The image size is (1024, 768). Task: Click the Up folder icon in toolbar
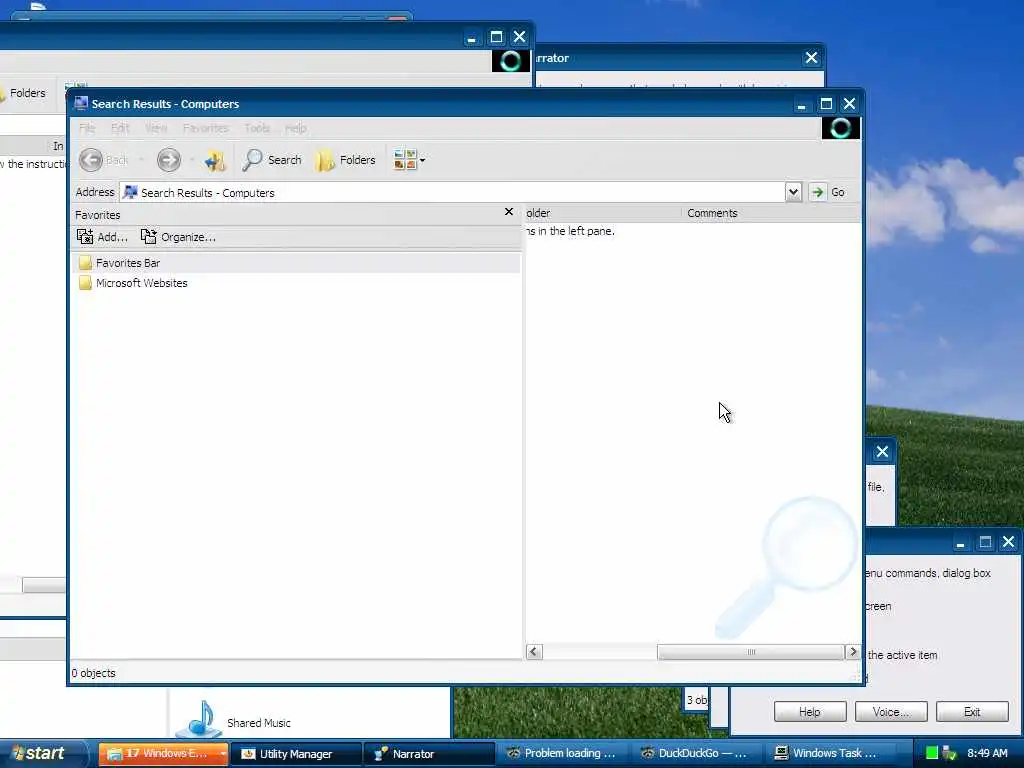click(x=214, y=160)
